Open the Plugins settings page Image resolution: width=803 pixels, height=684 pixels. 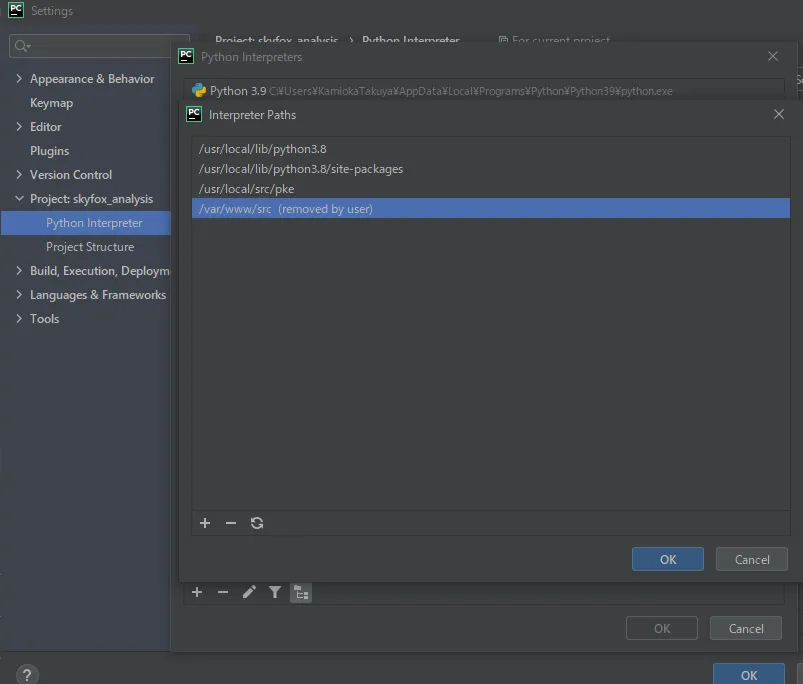pos(49,151)
